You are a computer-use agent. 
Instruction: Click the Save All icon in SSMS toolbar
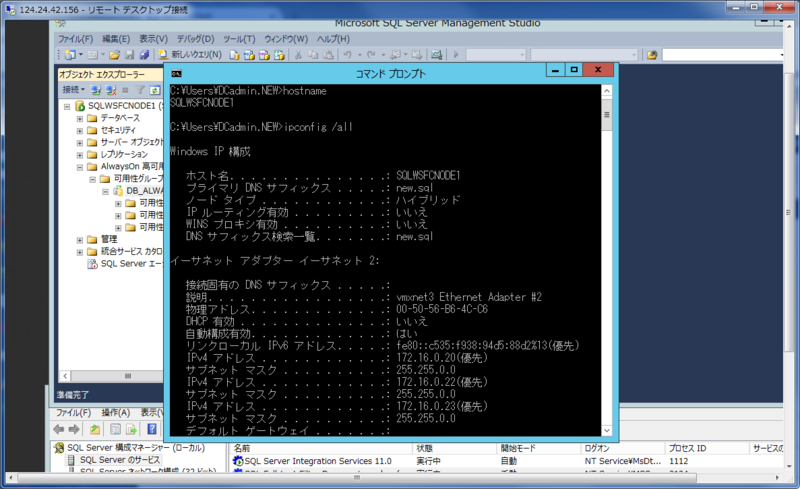click(x=144, y=54)
